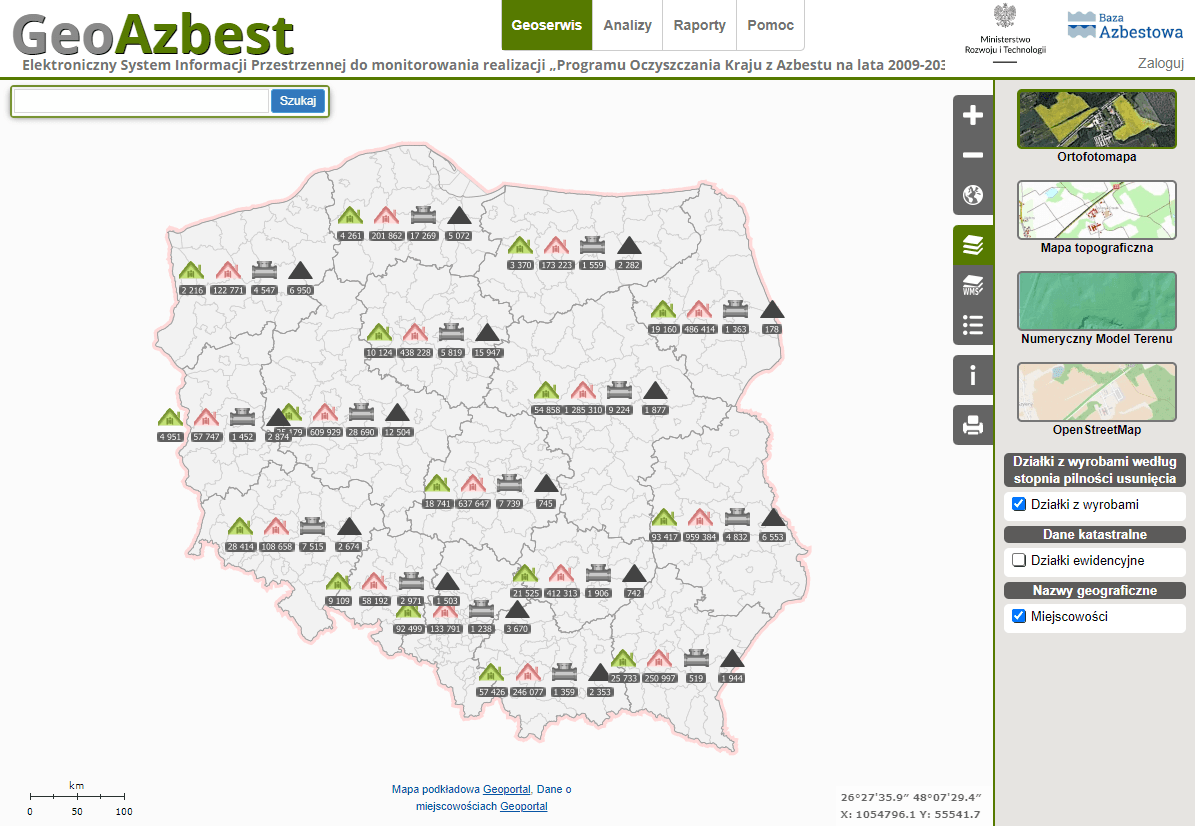Image resolution: width=1195 pixels, height=826 pixels.
Task: Enable the Działki ewidencyjne checkbox
Action: 1019,560
